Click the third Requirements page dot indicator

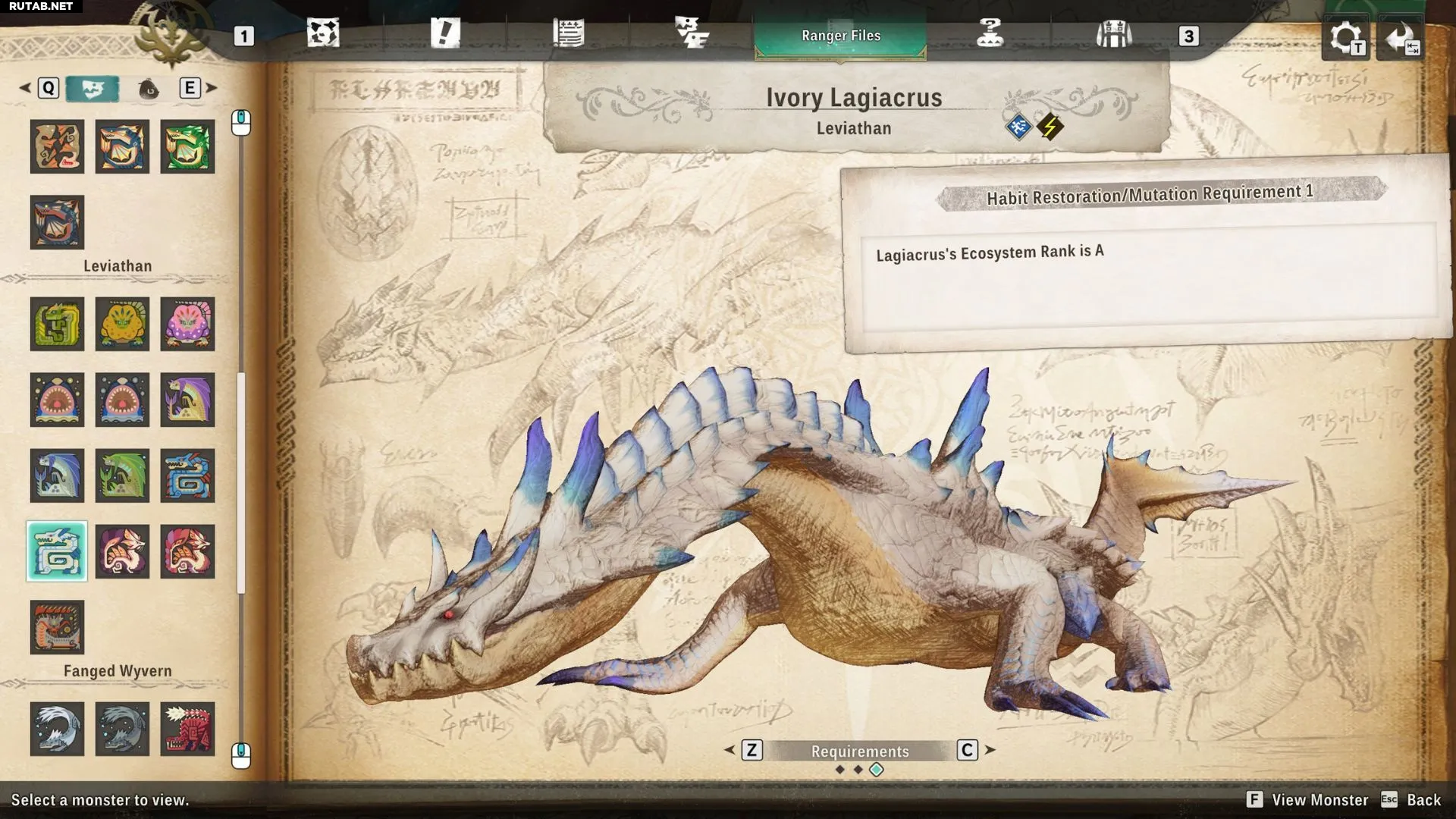tap(877, 770)
